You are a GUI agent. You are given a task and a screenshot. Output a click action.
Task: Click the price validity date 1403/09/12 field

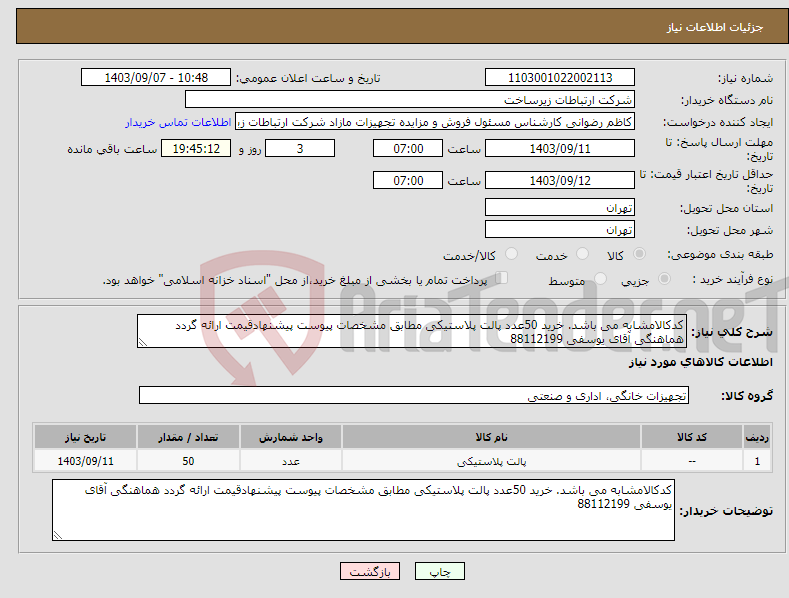[x=560, y=180]
